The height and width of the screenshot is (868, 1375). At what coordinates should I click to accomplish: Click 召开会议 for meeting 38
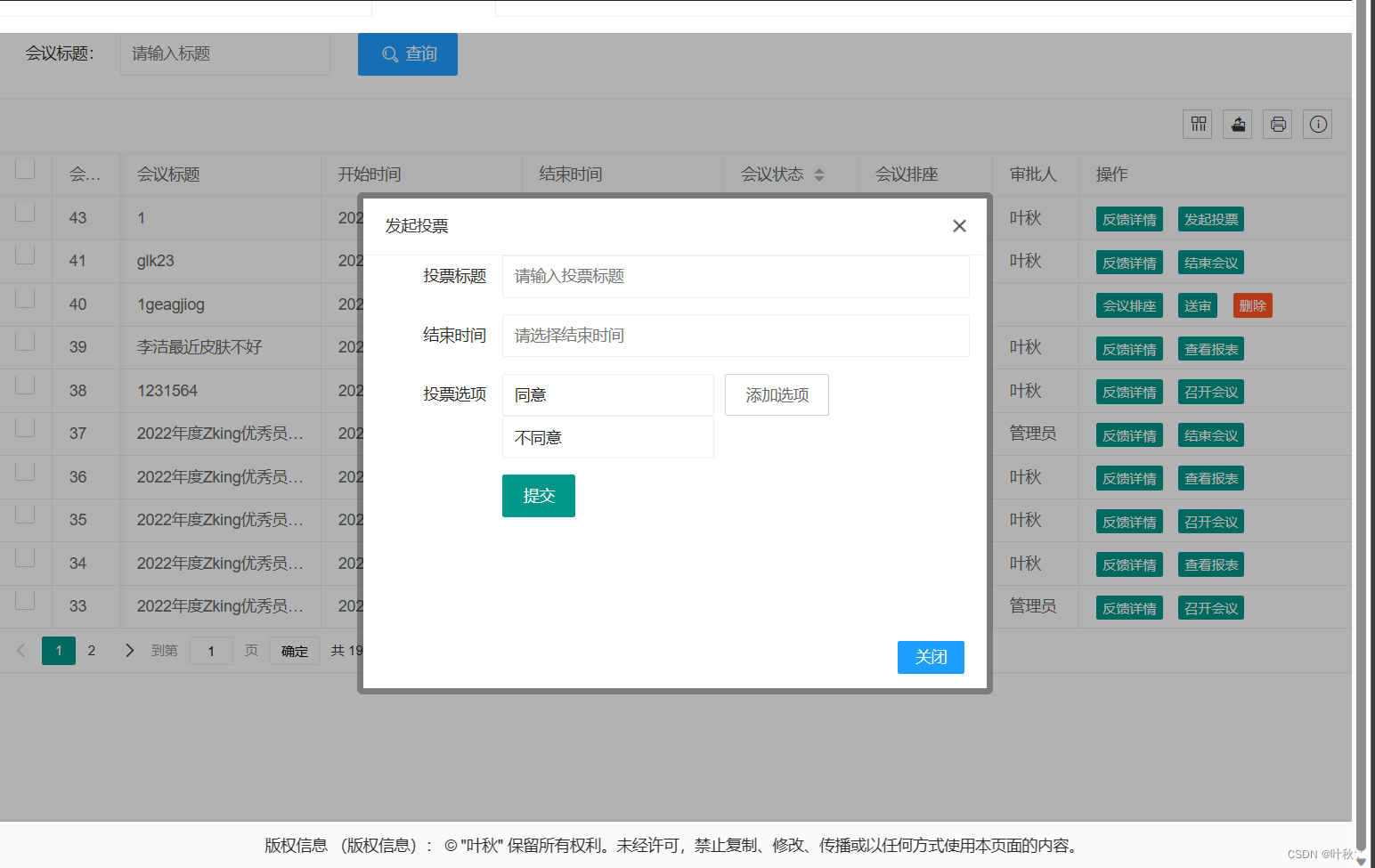point(1211,392)
